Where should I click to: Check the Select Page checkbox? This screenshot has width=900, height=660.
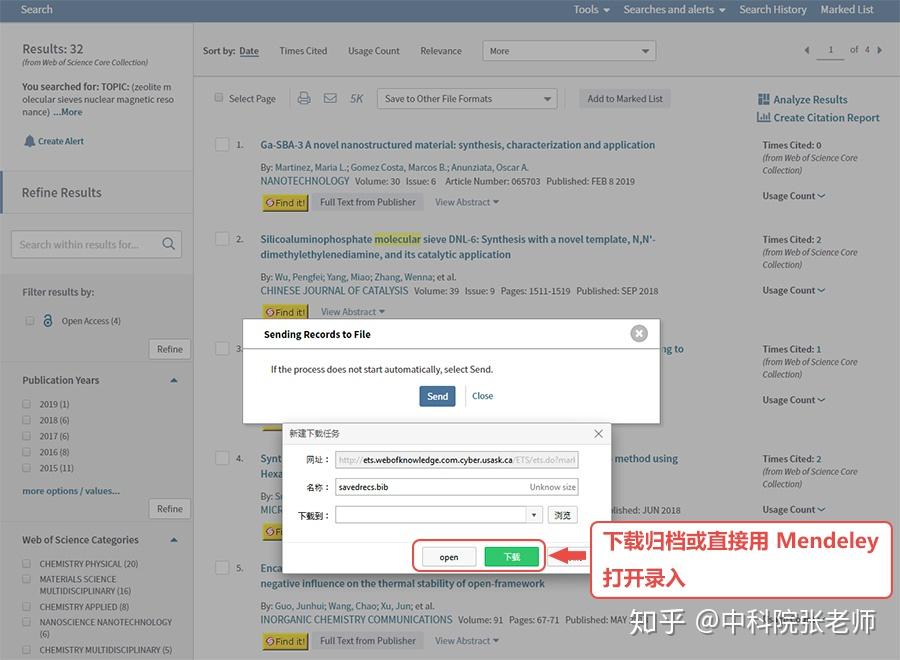pos(219,98)
